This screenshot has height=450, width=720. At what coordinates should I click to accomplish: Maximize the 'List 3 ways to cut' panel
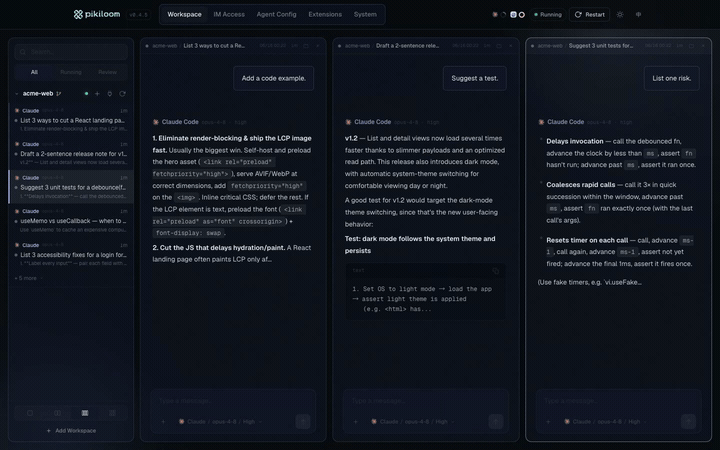coord(306,46)
